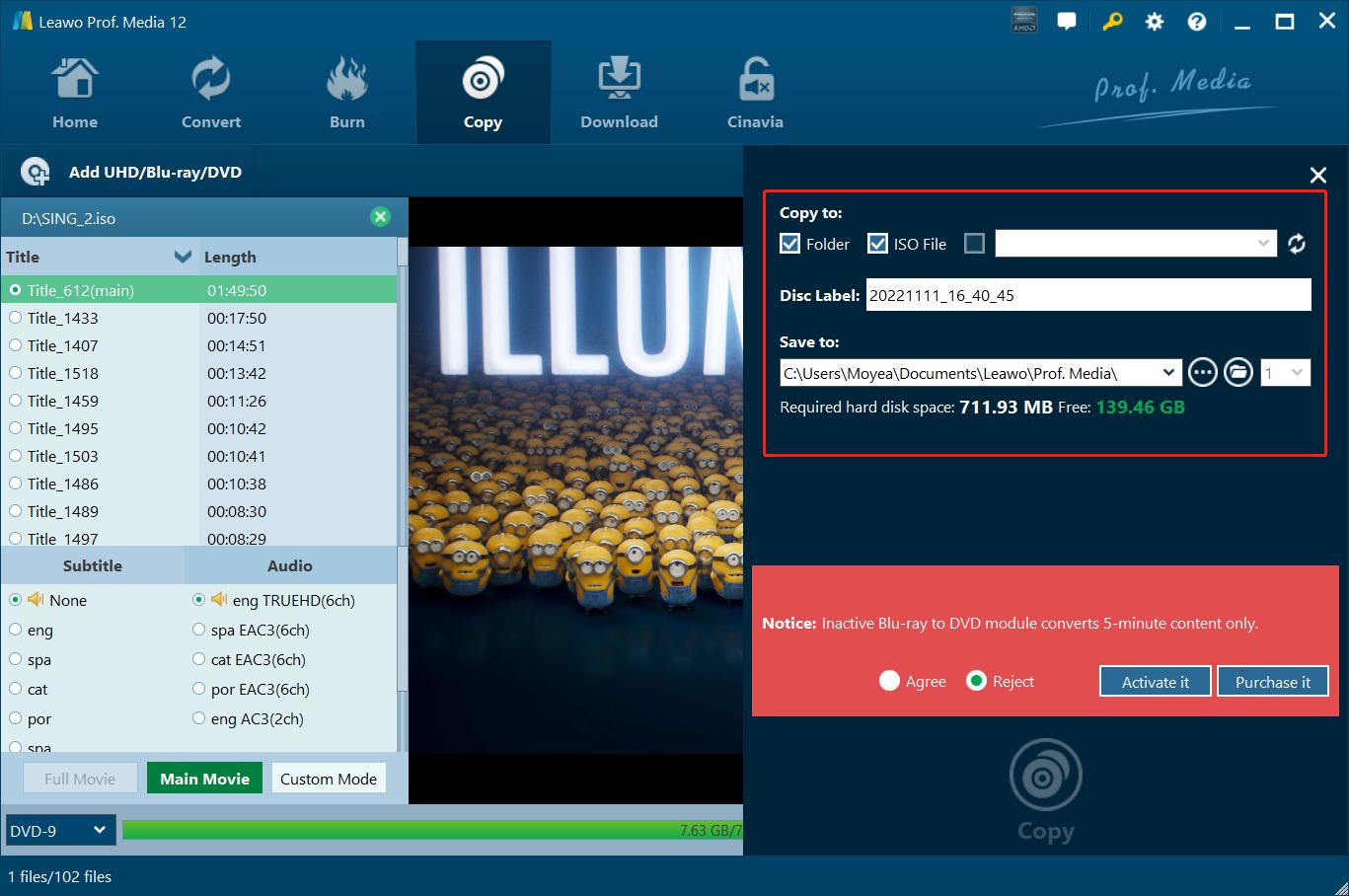Open the Home module
This screenshot has height=896, width=1349.
75,95
